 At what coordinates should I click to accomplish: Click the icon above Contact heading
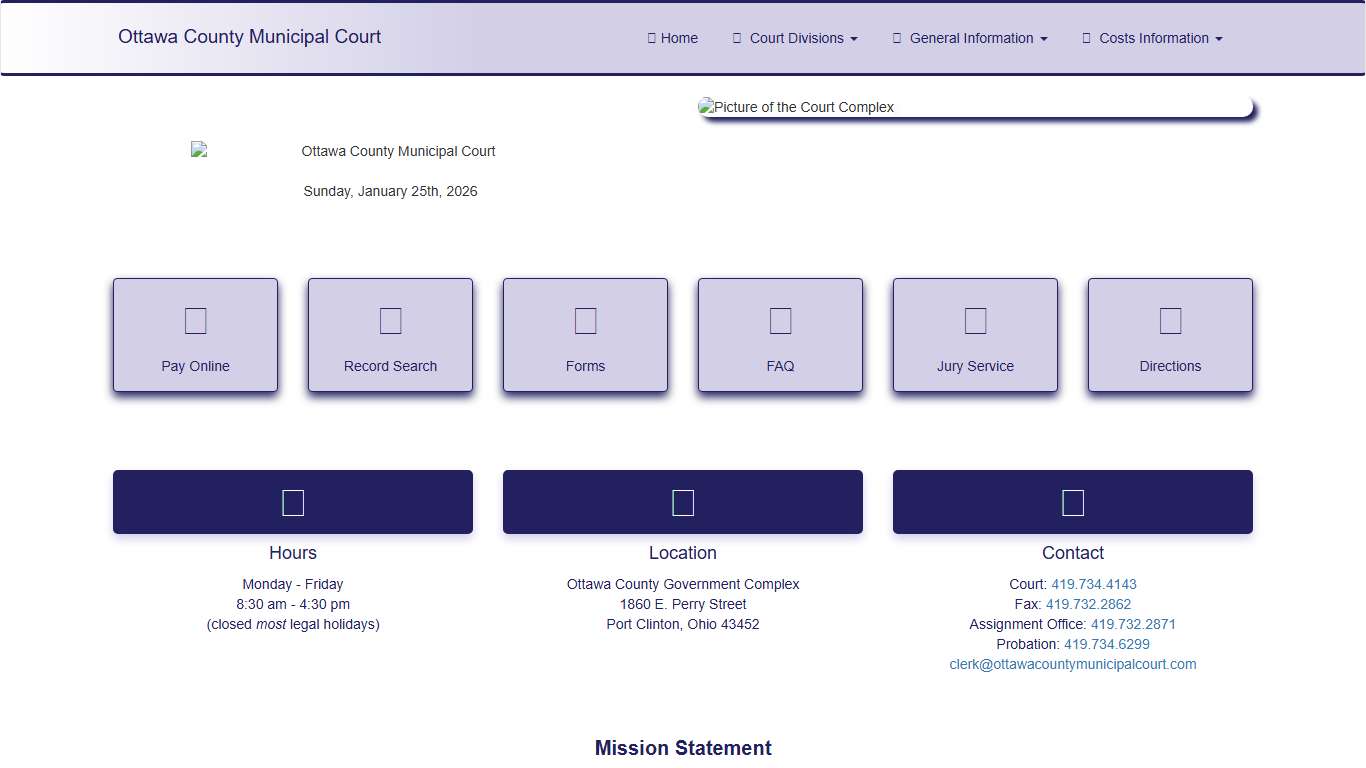[x=1073, y=502]
